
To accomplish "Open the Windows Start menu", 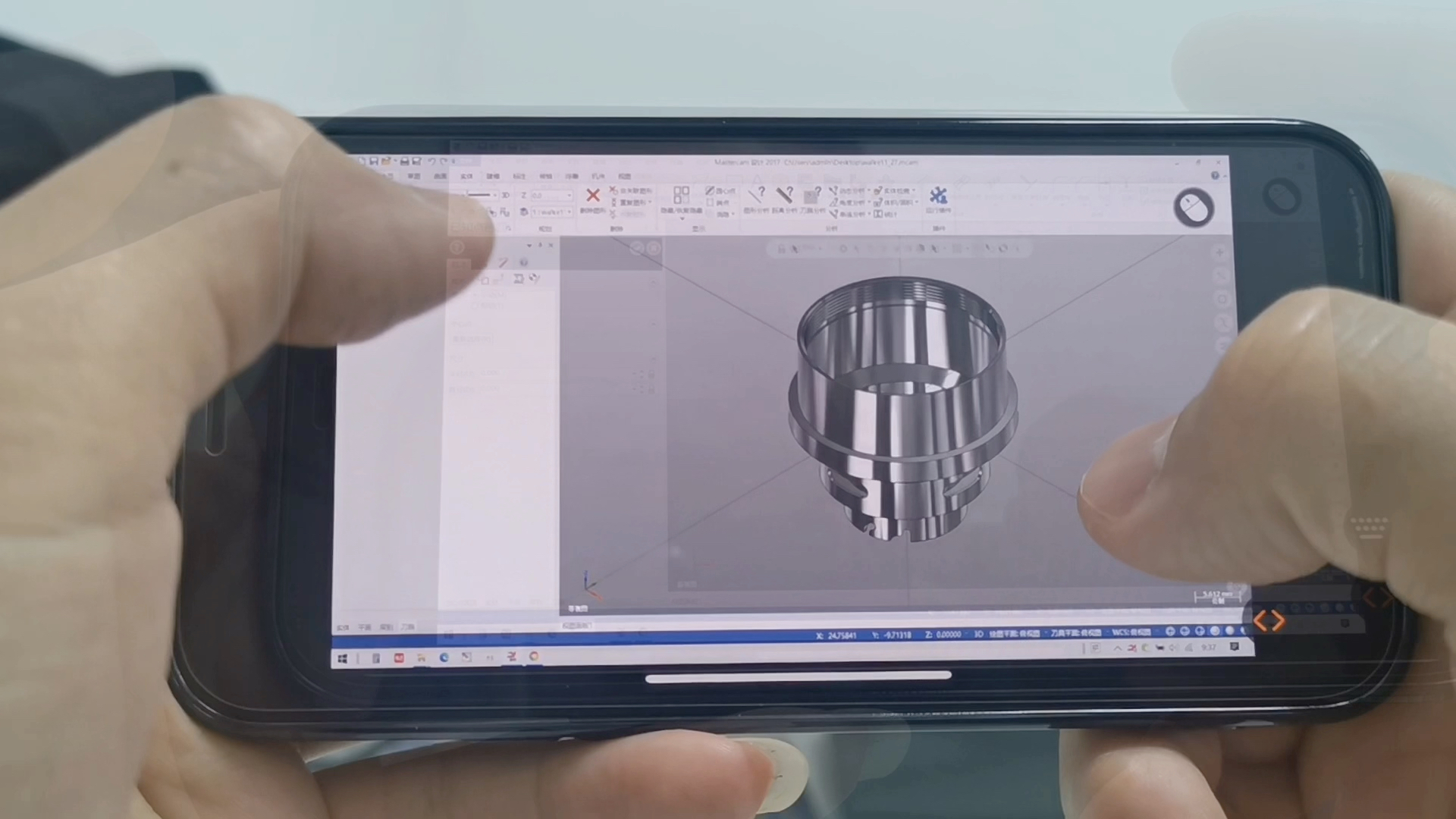I will tap(343, 657).
